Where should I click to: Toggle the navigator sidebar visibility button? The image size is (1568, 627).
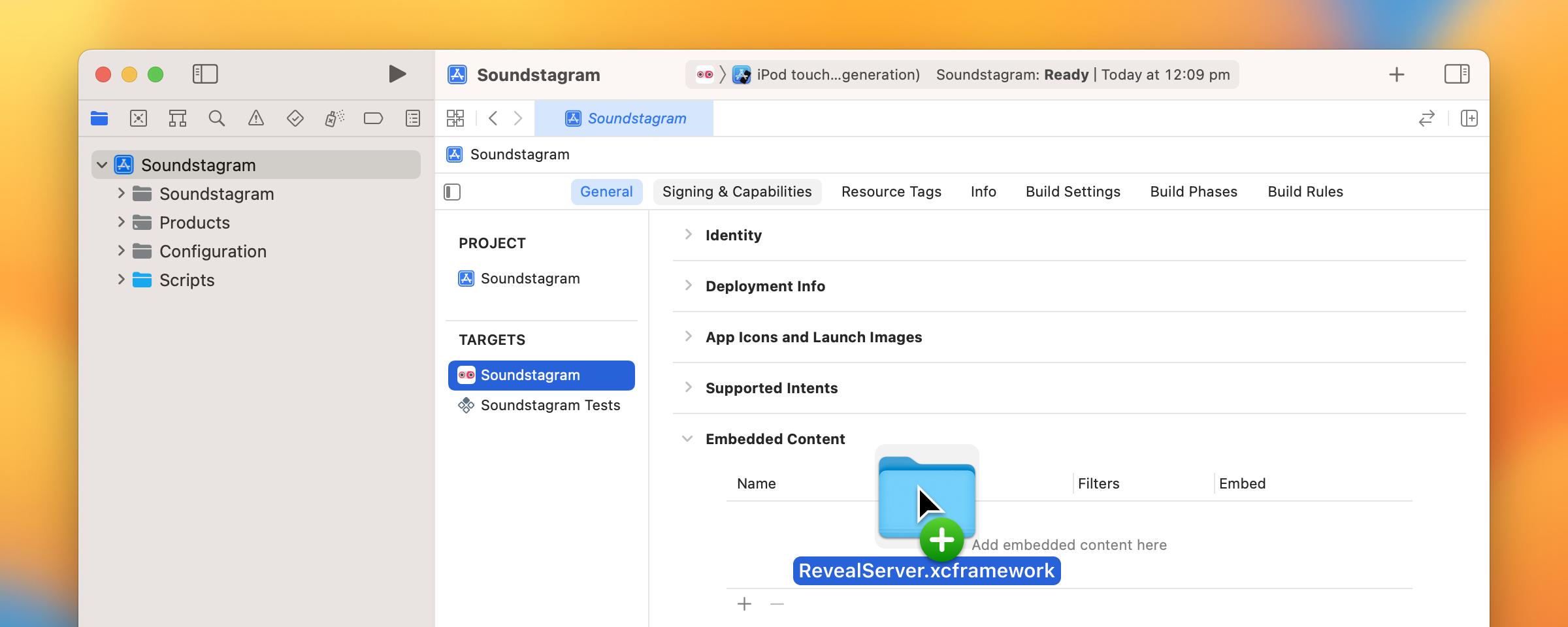point(205,74)
